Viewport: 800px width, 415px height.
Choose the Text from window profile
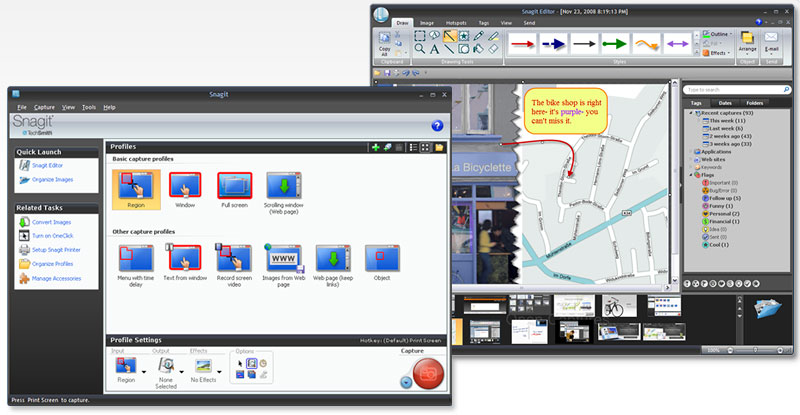(185, 262)
